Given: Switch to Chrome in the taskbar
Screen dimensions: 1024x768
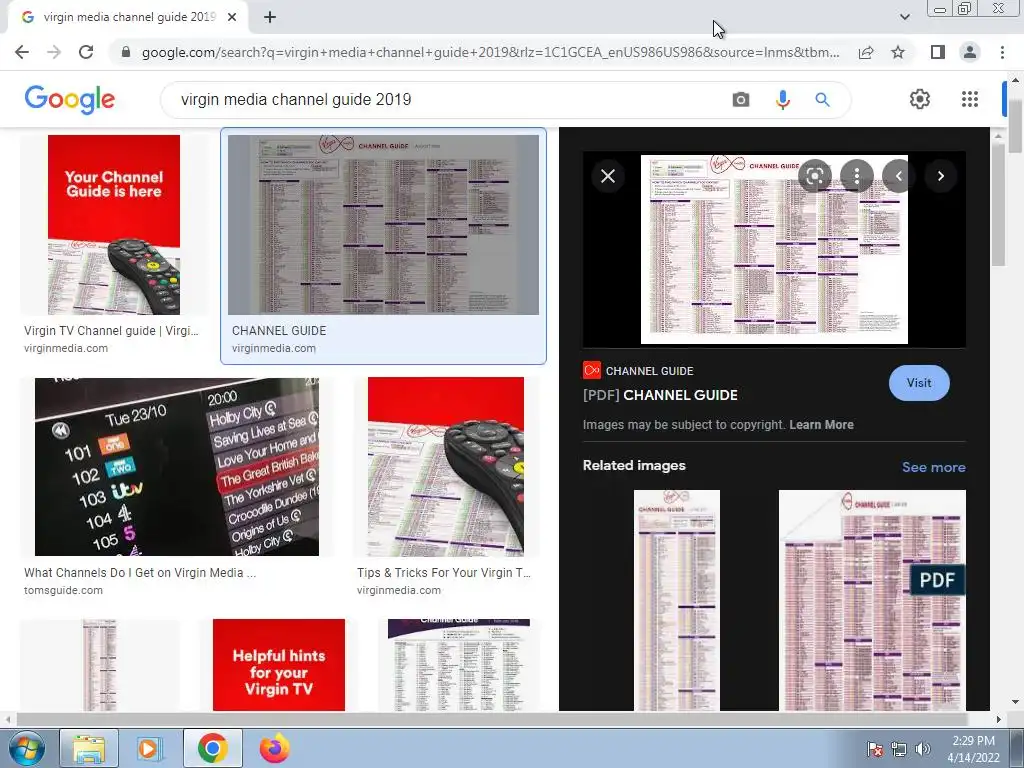Looking at the screenshot, I should tap(212, 748).
